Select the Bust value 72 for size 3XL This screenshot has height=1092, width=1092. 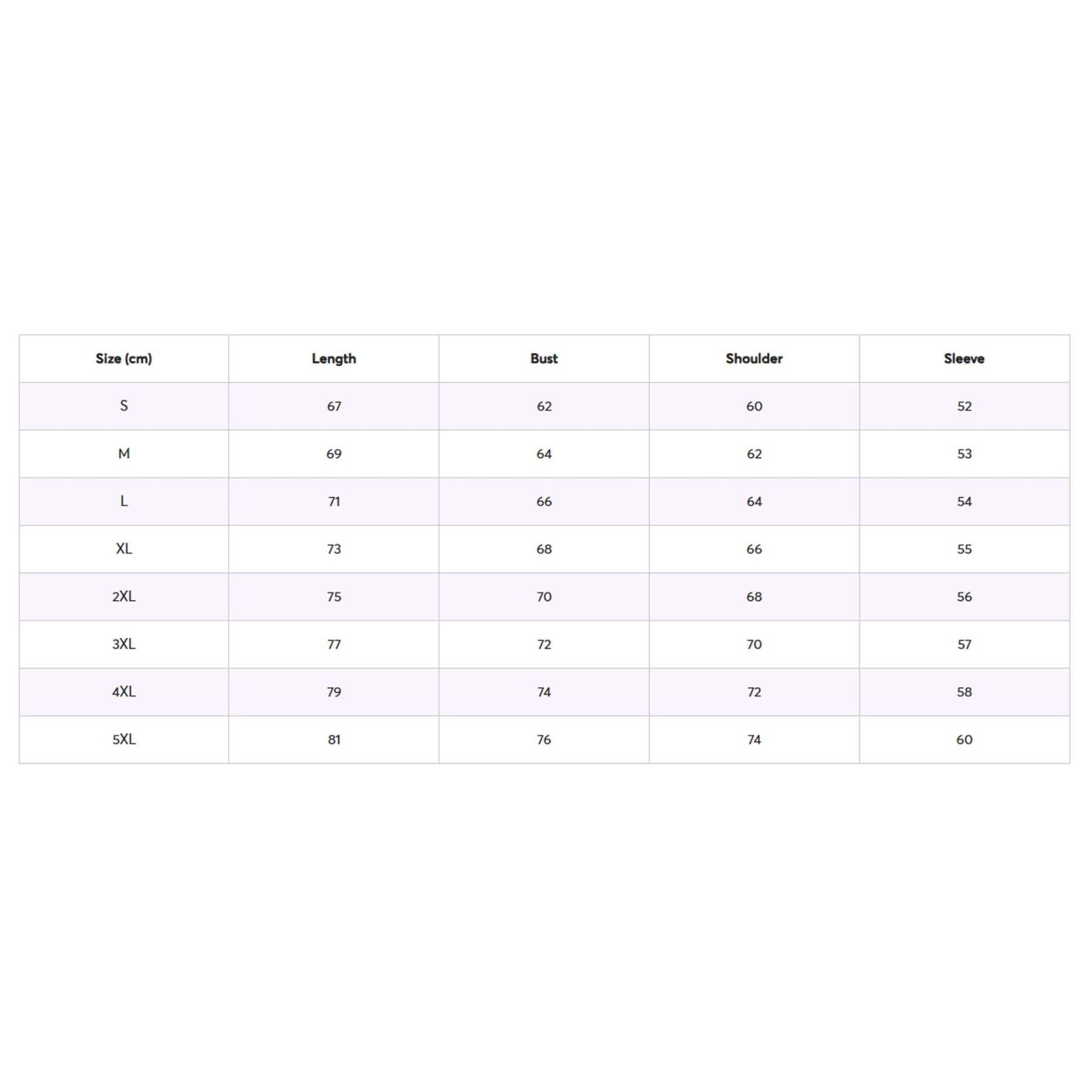pos(544,644)
